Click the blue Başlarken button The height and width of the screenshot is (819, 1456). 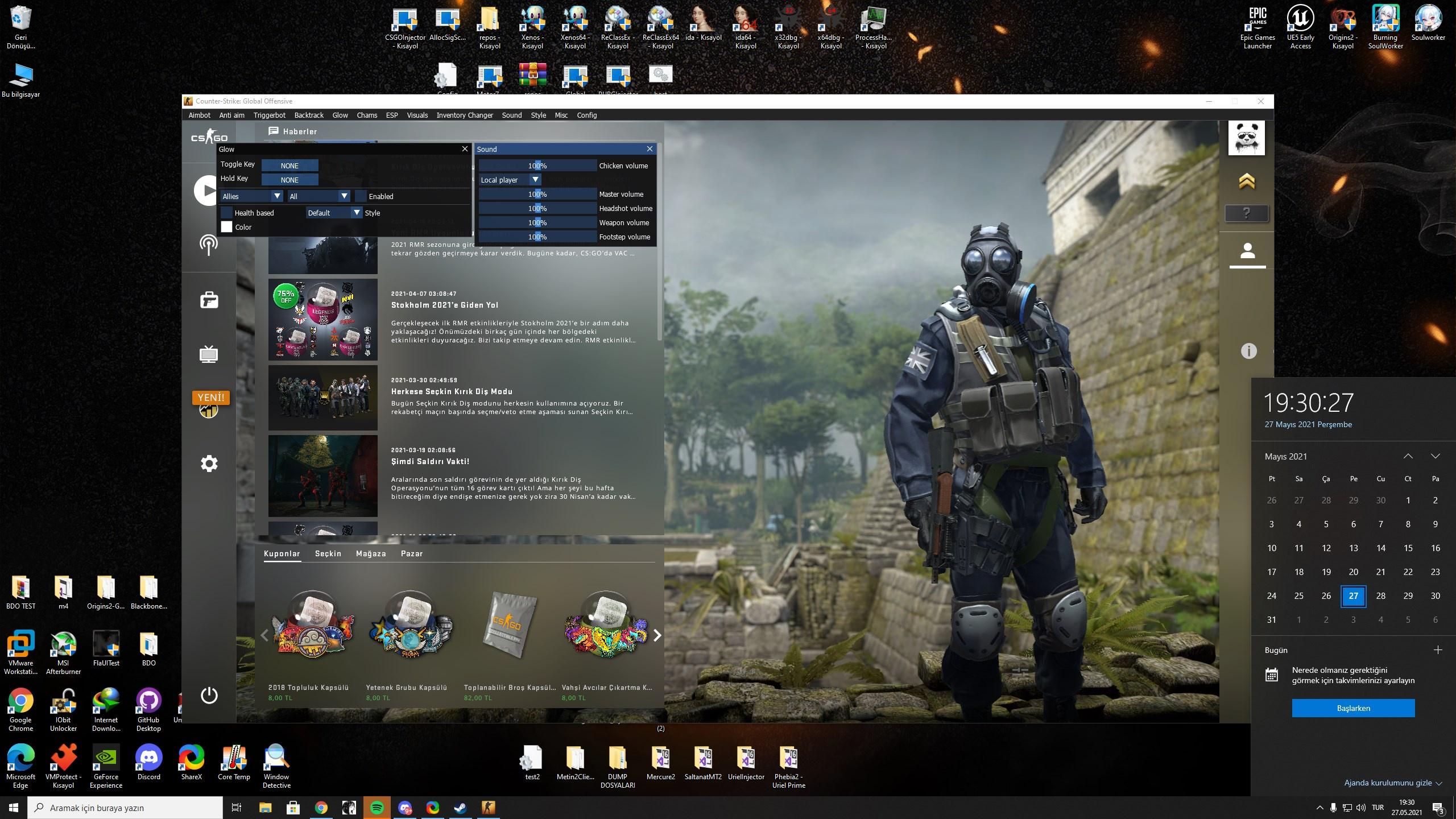[1353, 708]
